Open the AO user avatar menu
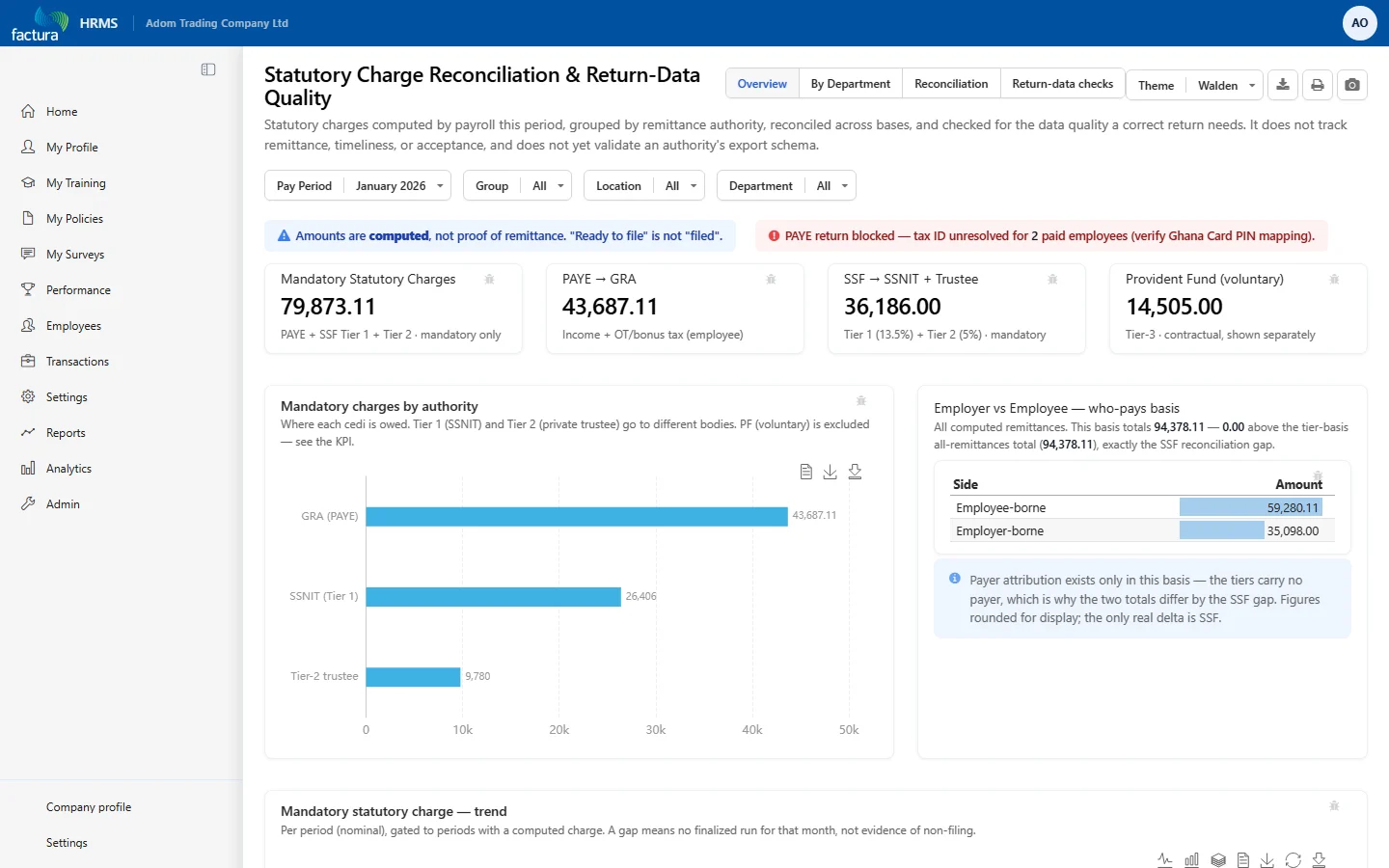The width and height of the screenshot is (1389, 868). (x=1359, y=23)
